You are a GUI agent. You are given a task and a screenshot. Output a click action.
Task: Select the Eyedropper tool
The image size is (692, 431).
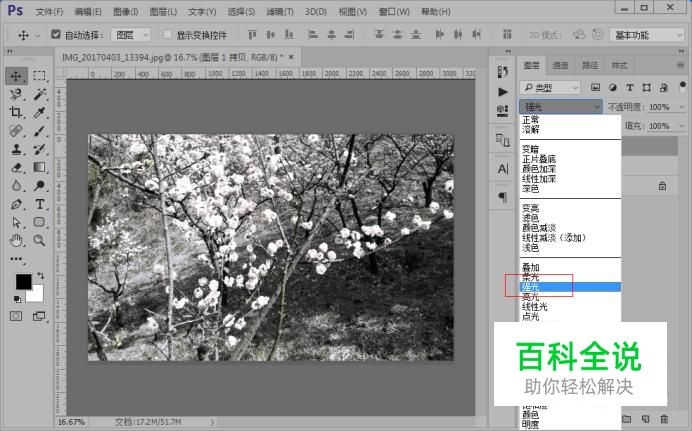(40, 112)
